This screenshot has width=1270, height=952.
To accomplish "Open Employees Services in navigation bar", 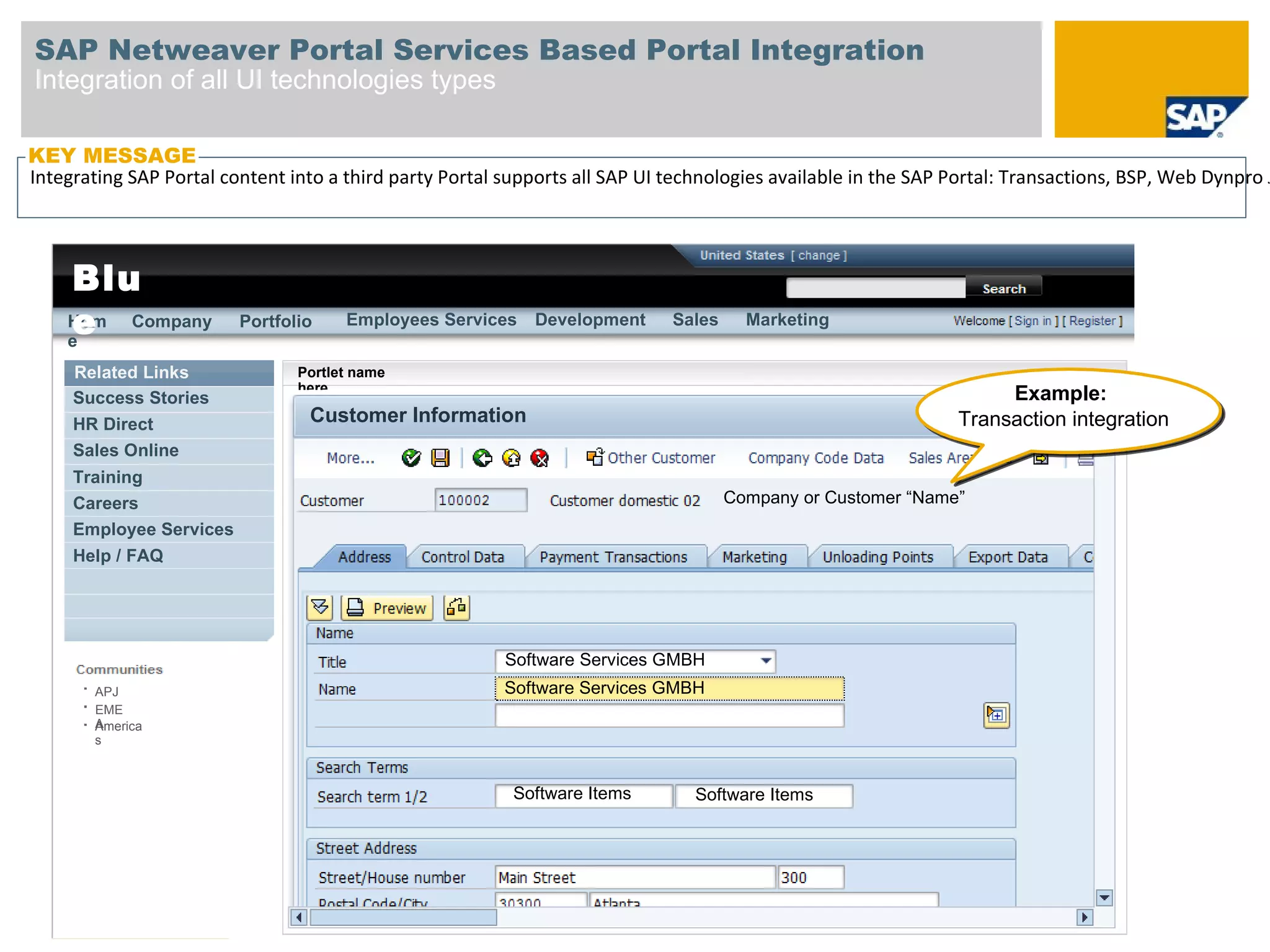I will pyautogui.click(x=431, y=320).
